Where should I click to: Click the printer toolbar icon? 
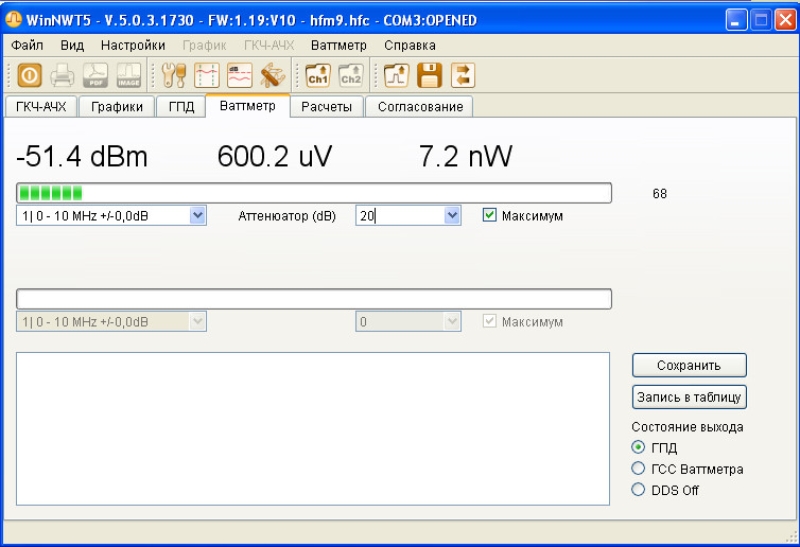[x=62, y=76]
